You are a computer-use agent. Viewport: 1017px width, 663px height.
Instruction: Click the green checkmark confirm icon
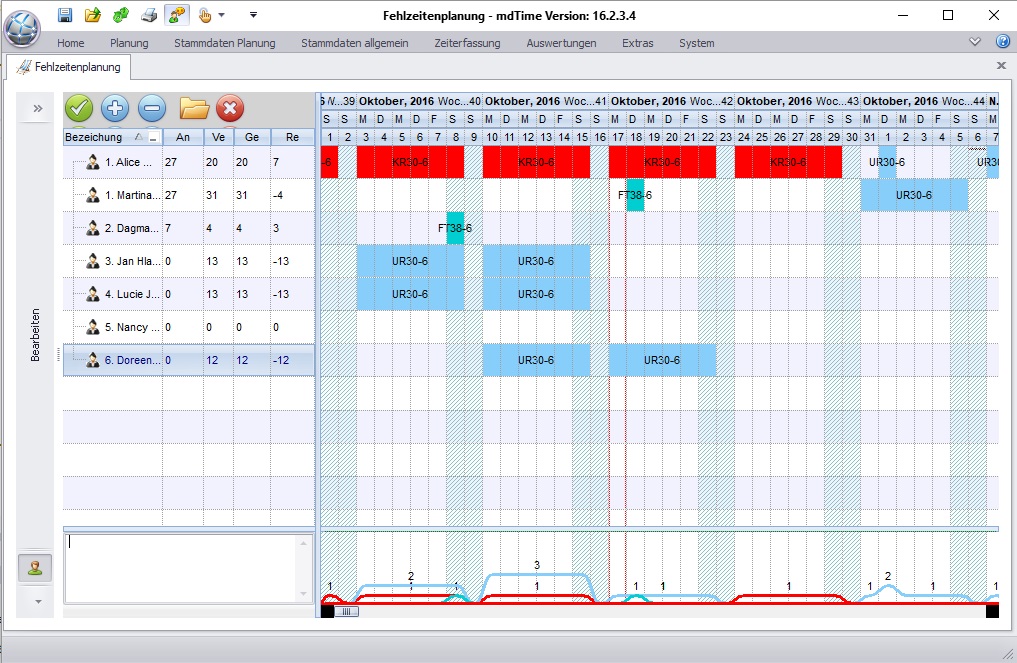(79, 108)
